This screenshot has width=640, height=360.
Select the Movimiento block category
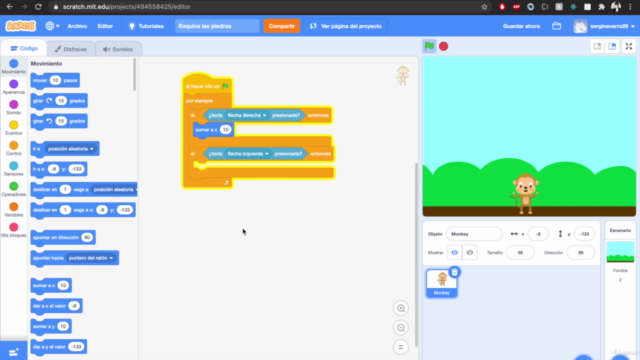pyautogui.click(x=13, y=67)
